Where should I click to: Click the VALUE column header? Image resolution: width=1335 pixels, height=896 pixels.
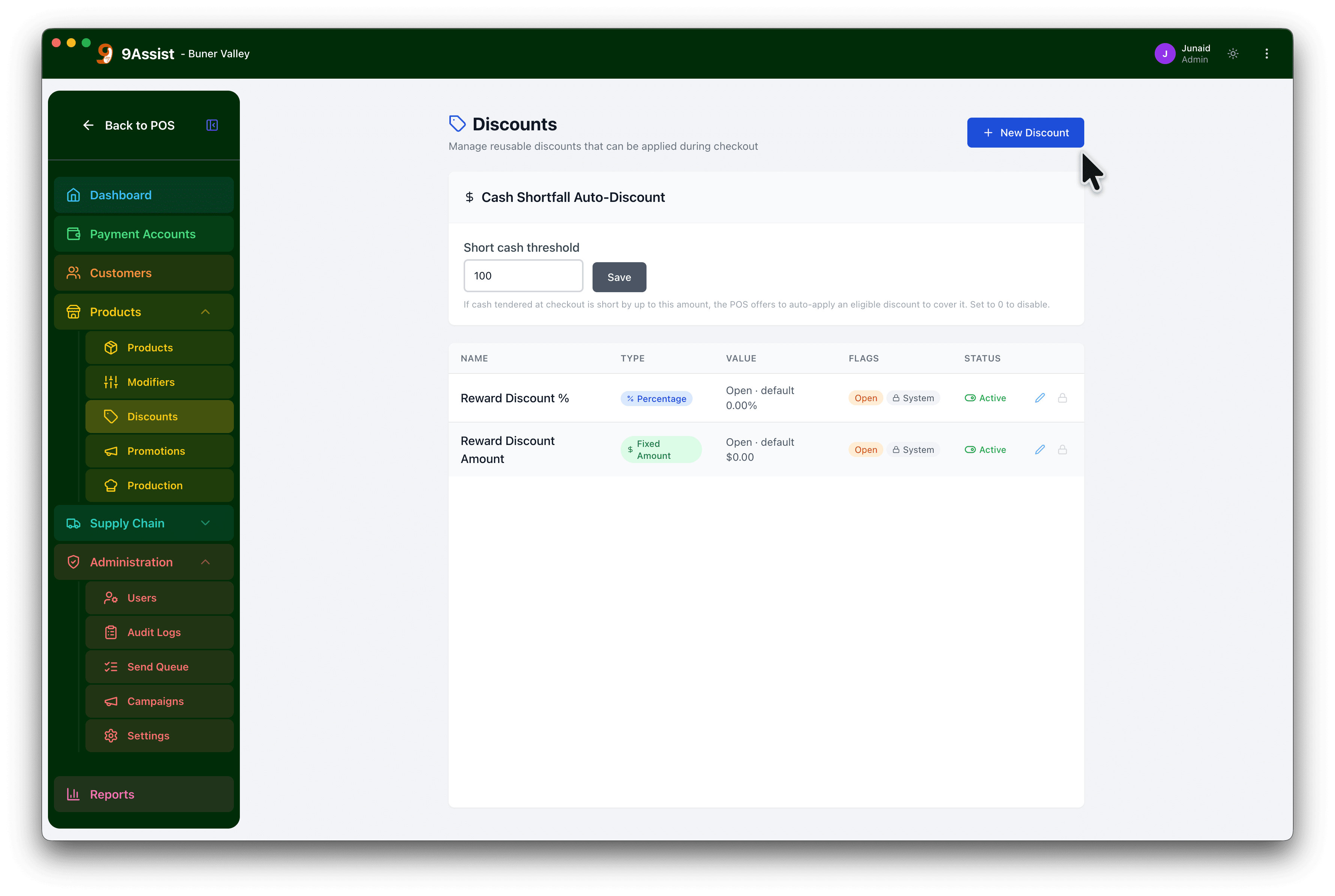coord(741,358)
